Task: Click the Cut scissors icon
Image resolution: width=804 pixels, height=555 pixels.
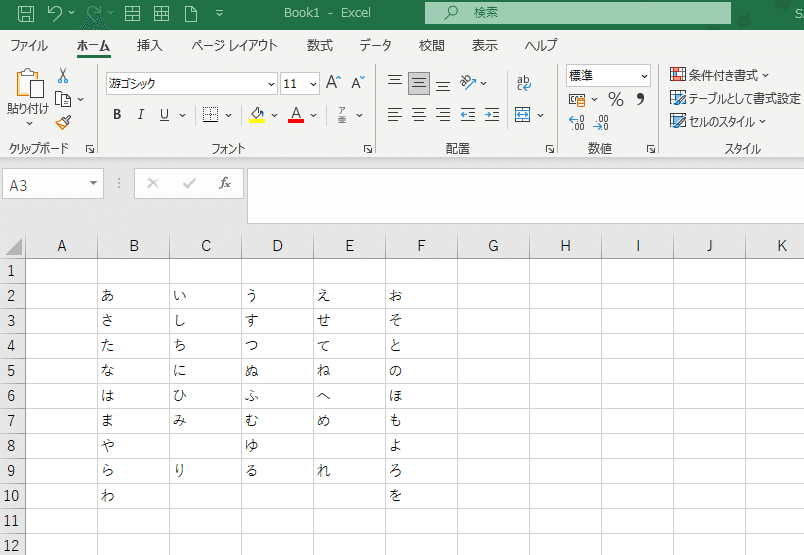Action: coord(63,75)
